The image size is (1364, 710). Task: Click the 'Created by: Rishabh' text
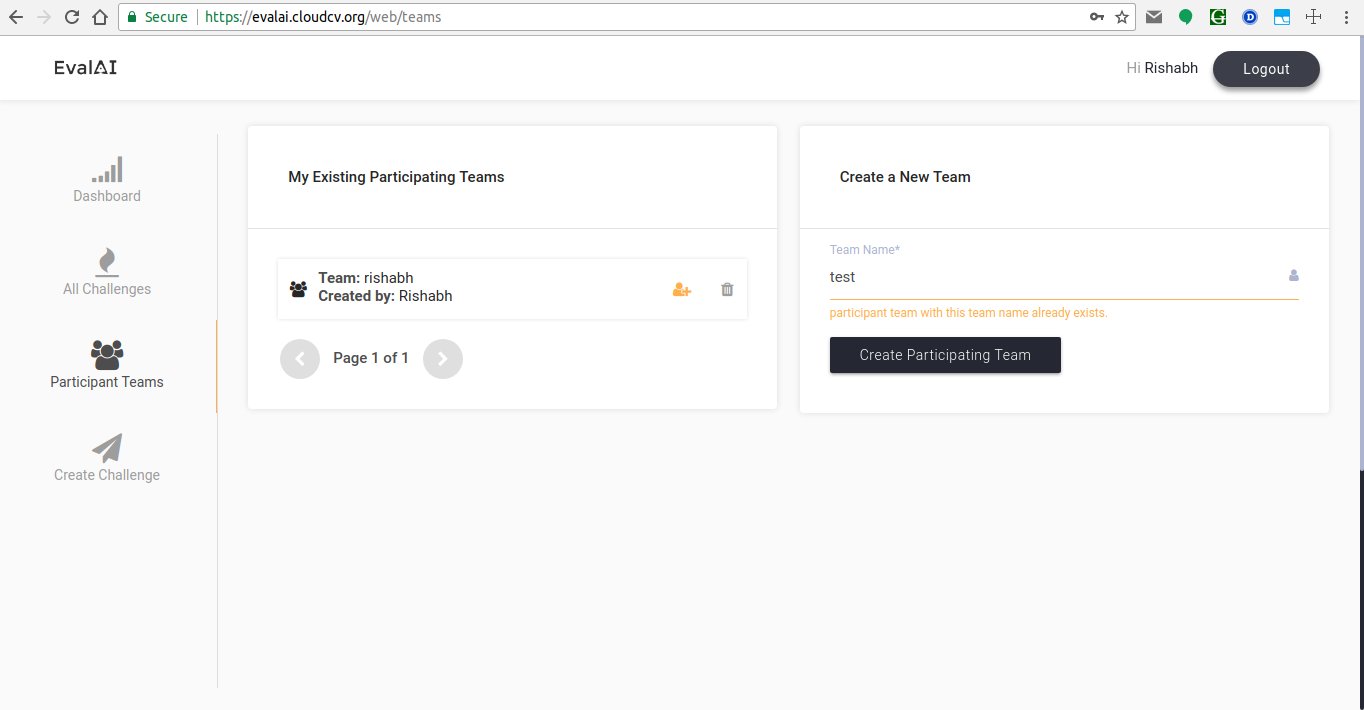click(385, 297)
